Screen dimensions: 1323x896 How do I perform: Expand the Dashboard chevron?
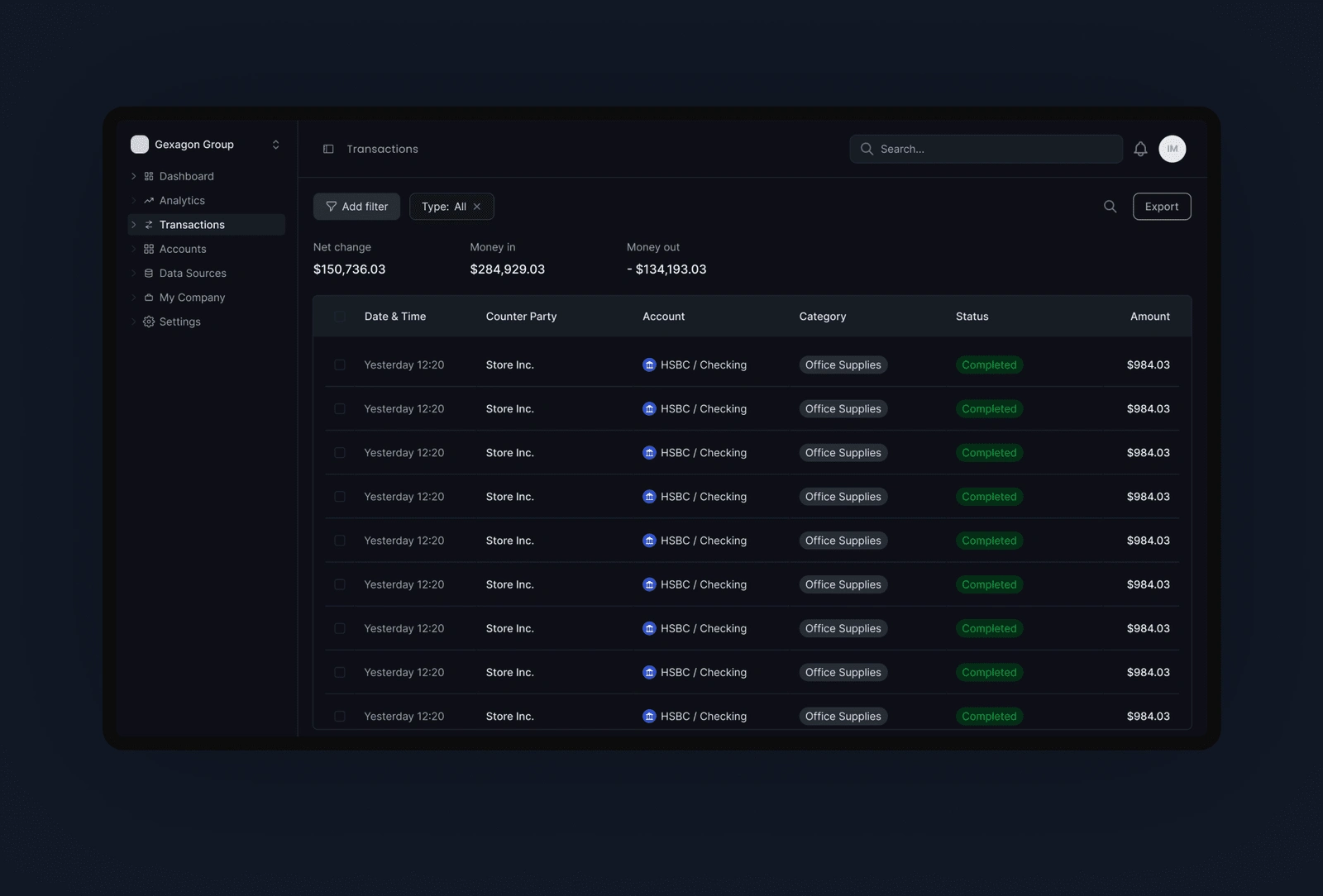134,176
